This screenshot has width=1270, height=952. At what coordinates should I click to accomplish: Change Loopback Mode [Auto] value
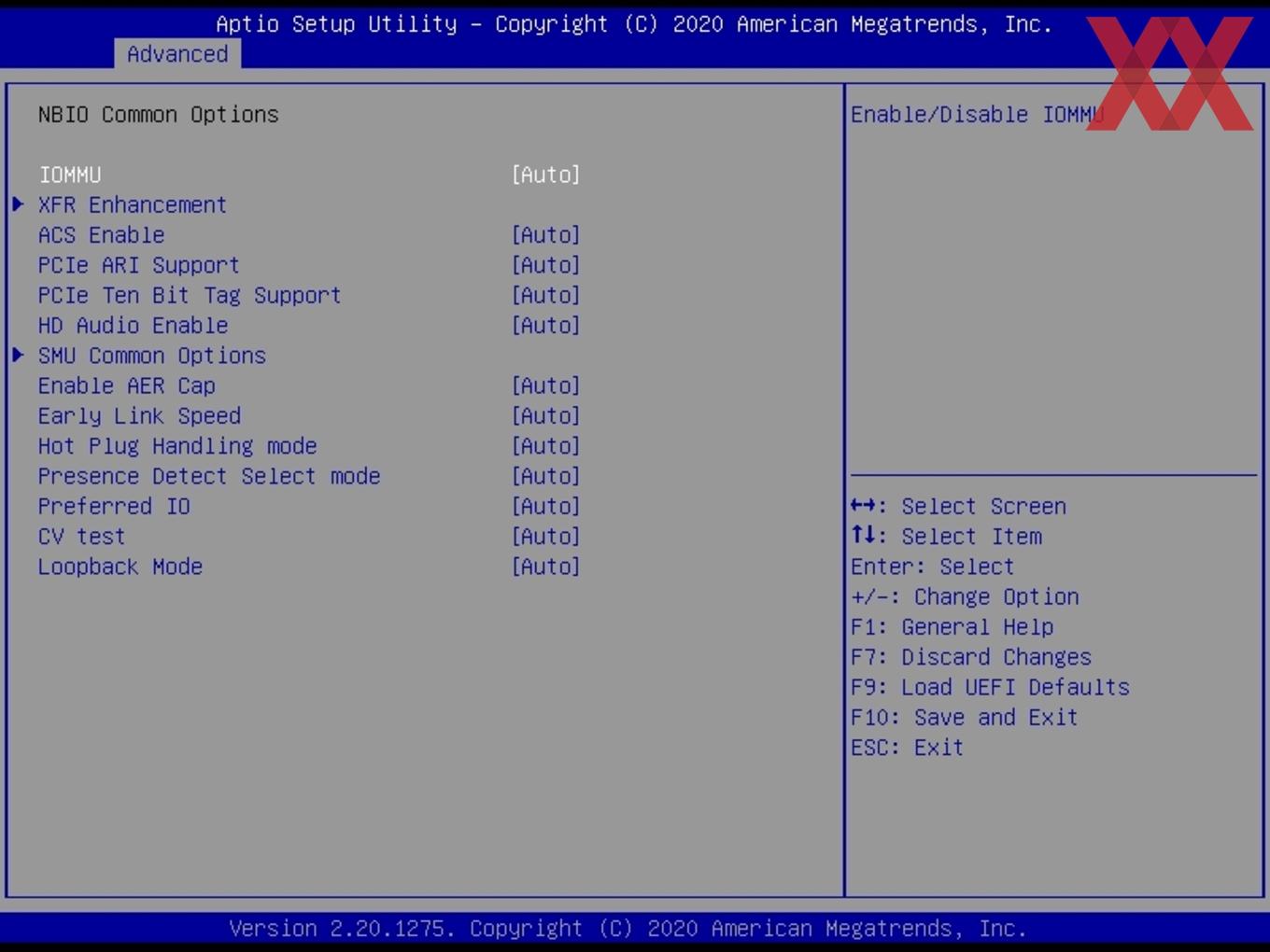(x=546, y=567)
